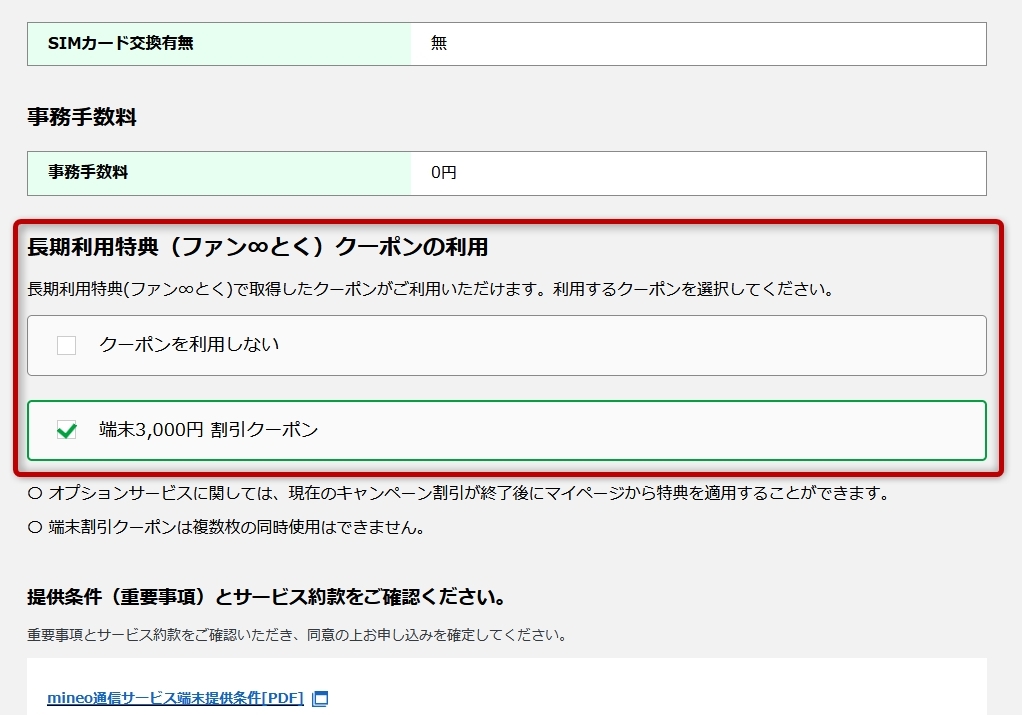Uncheck the green 端末3,000円 coupon checkmark
1022x715 pixels.
(x=67, y=431)
